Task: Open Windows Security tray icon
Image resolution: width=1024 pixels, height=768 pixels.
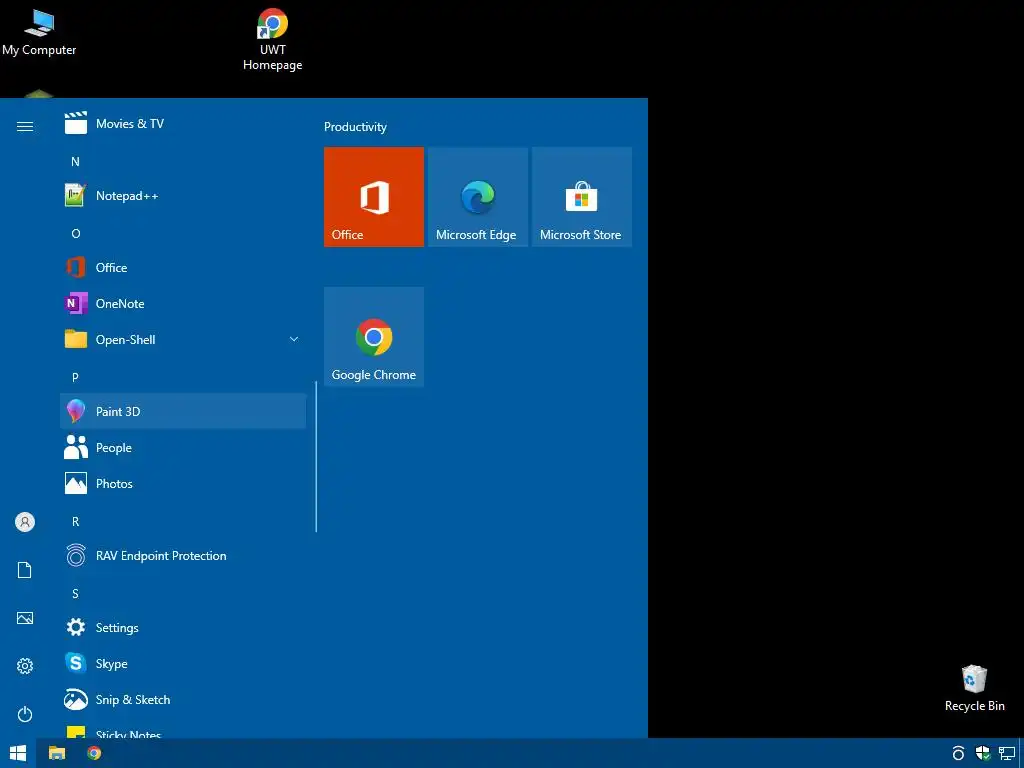Action: (982, 753)
